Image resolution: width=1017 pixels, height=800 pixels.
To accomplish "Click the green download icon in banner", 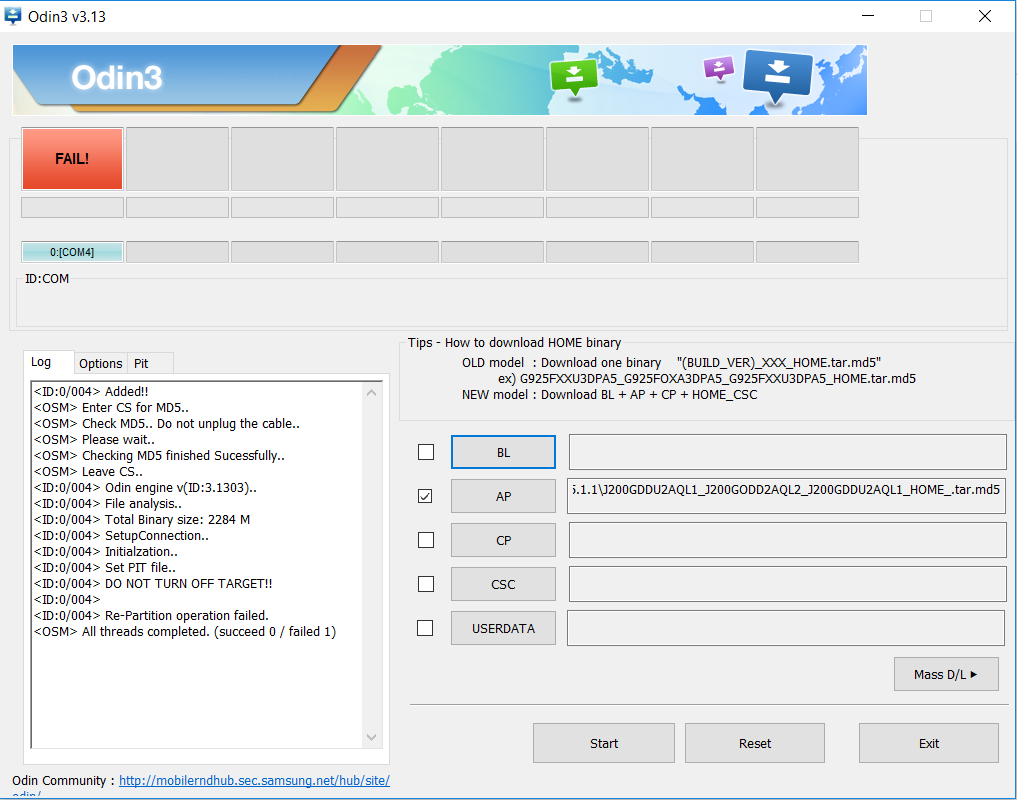I will point(574,76).
